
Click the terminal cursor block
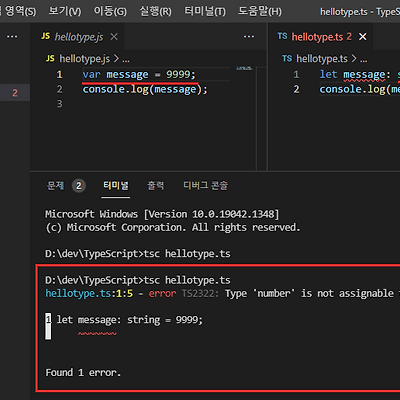[x=48, y=326]
